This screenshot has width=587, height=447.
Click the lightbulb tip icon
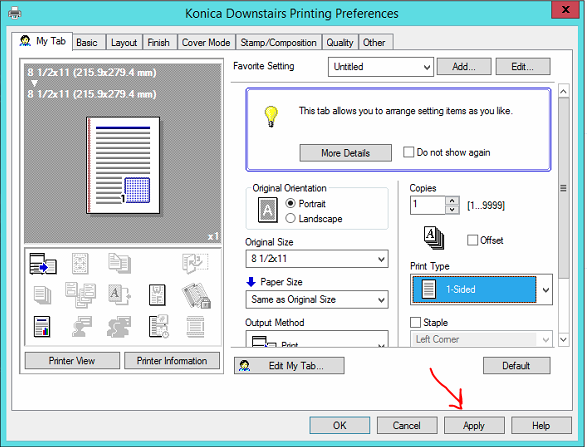(271, 116)
